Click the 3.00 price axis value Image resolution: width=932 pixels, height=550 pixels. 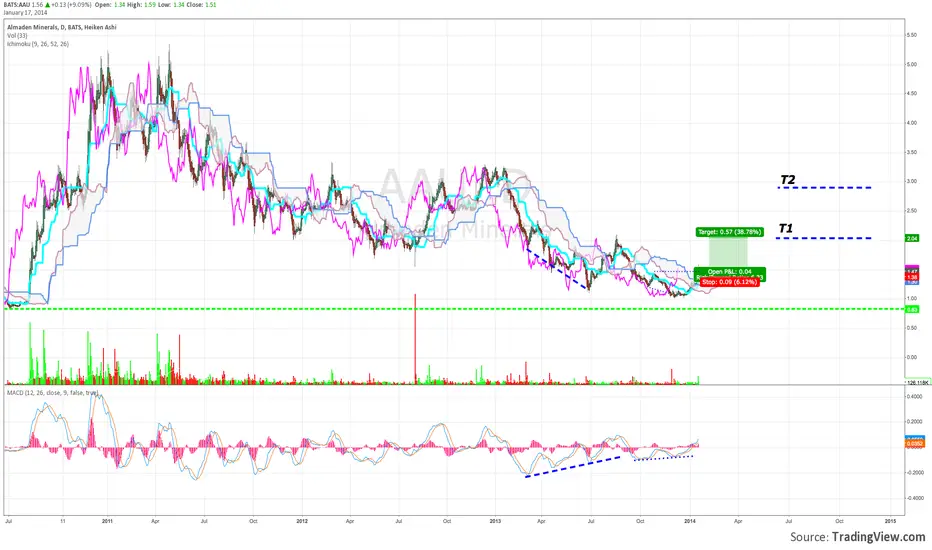click(x=911, y=181)
